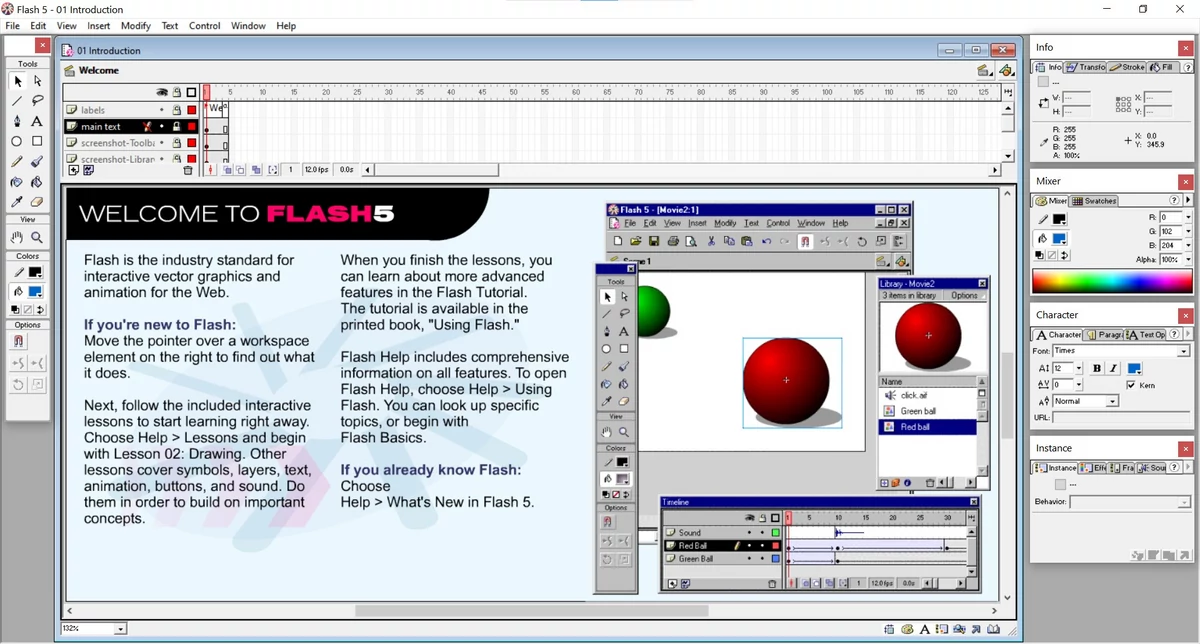1200x644 pixels.
Task: Click playhead marker at frame 1
Action: [x=207, y=92]
